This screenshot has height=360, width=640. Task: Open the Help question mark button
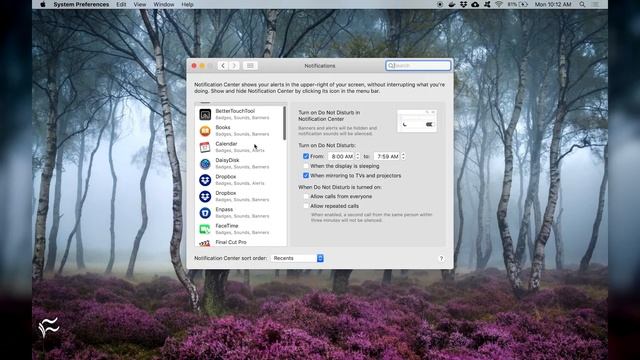click(x=441, y=258)
